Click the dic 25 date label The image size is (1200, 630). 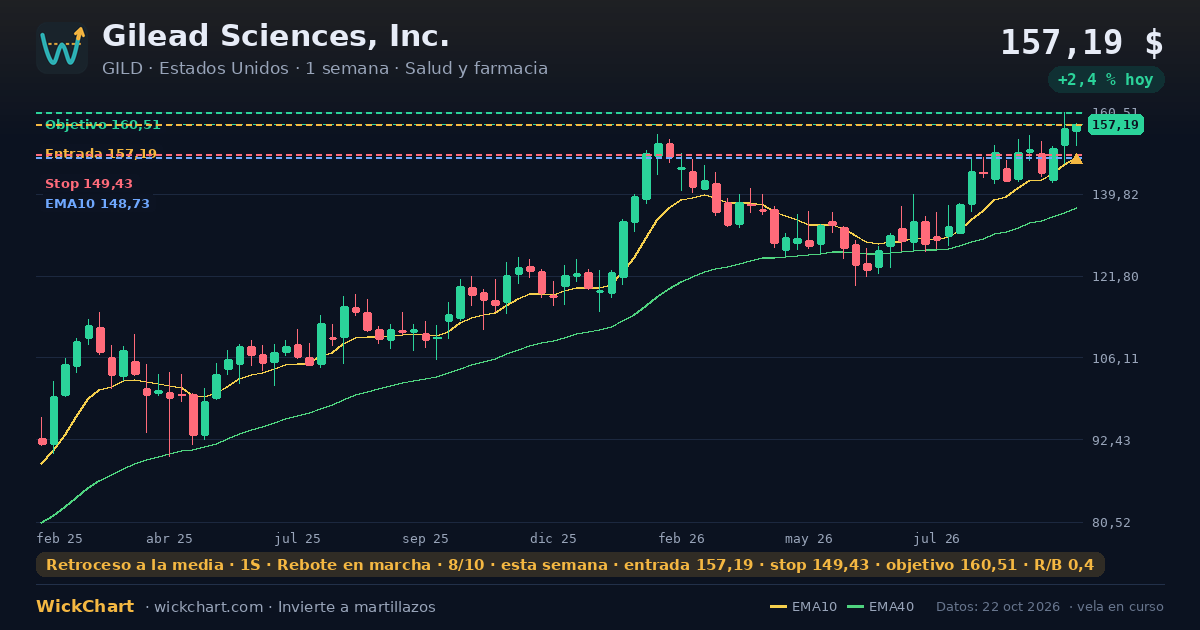tap(554, 538)
